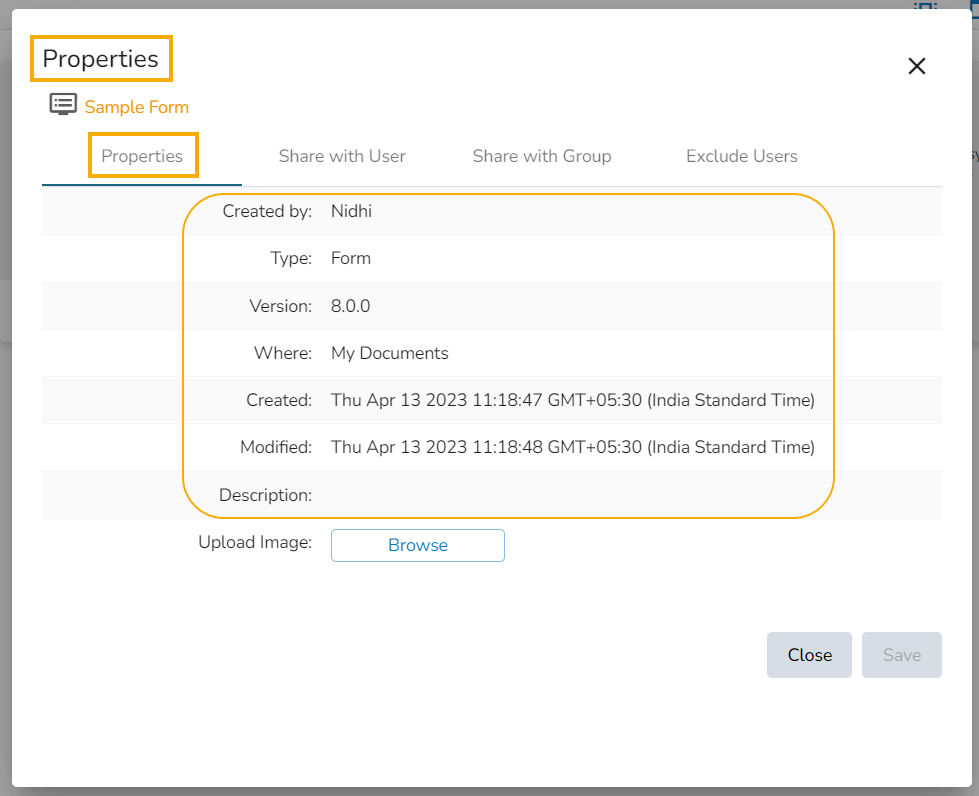Switch to the Properties tab
Viewport: 979px width, 796px height.
pos(142,156)
